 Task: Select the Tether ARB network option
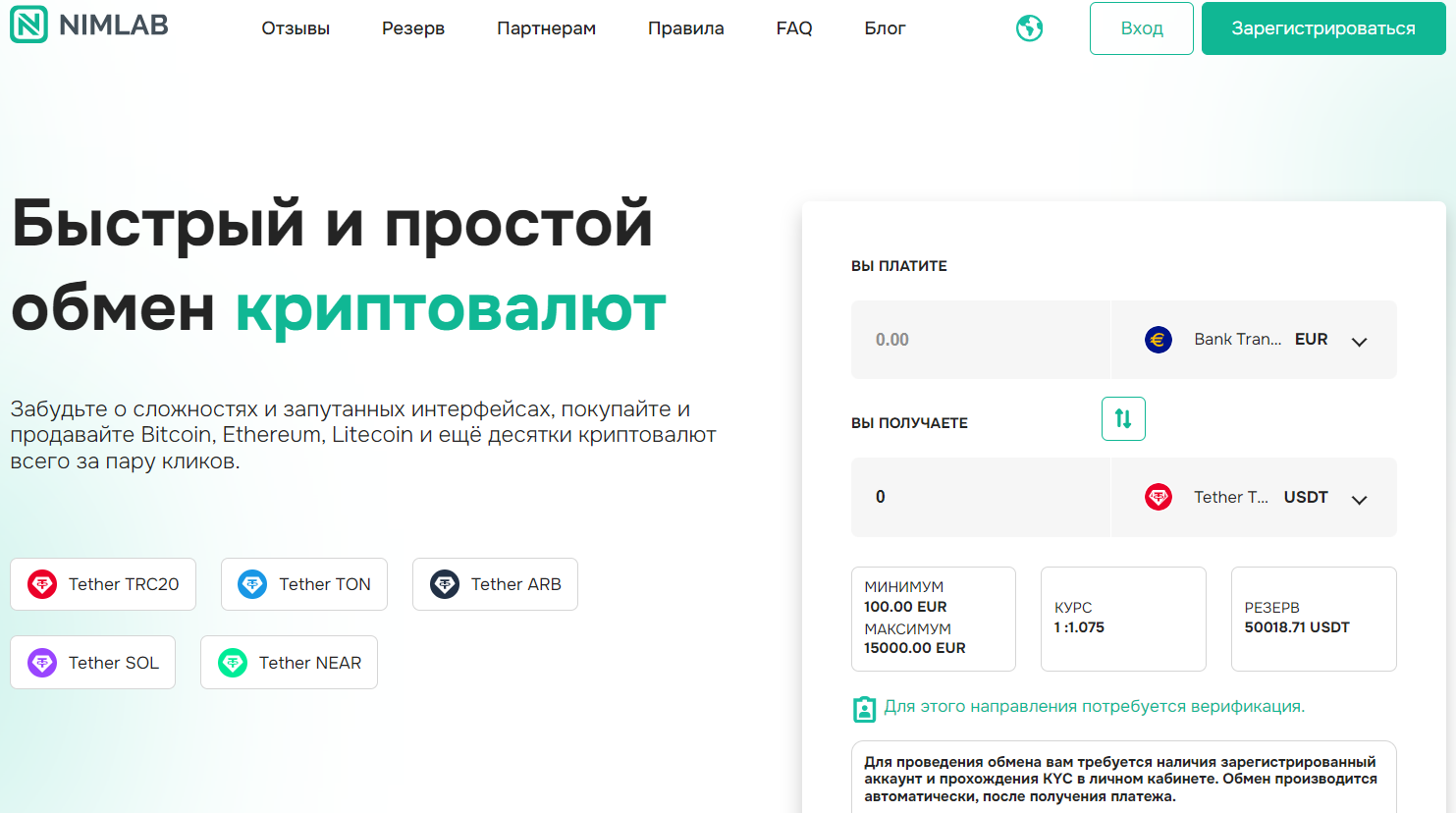coord(495,583)
